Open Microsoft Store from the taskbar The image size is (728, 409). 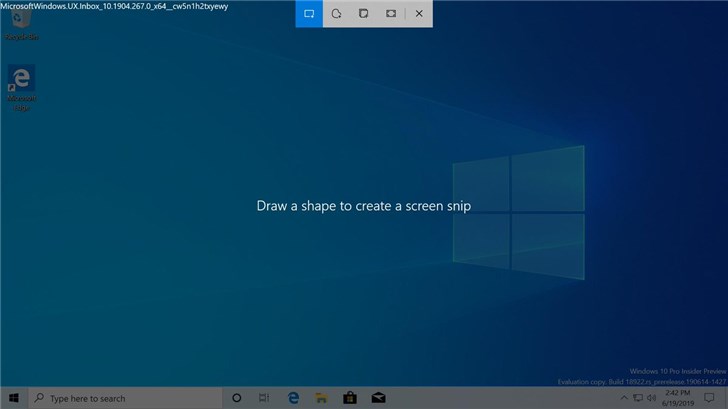350,398
